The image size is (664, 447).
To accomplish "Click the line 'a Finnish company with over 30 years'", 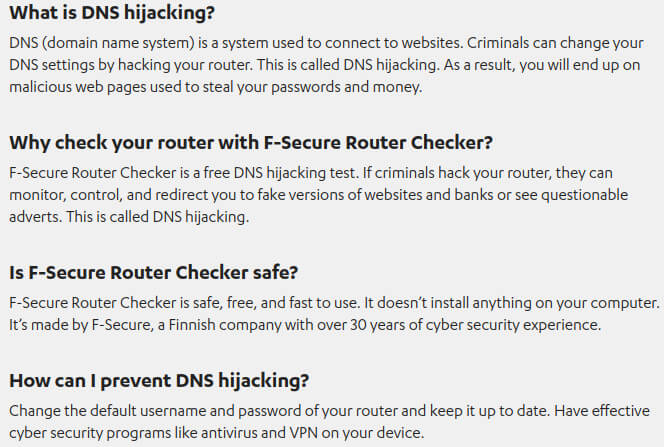I will (x=305, y=325).
